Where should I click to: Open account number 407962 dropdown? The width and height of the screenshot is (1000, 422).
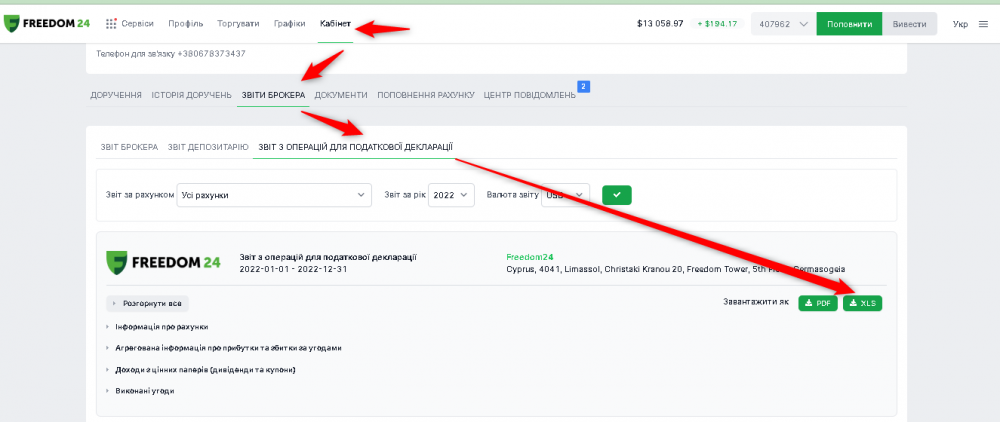pyautogui.click(x=783, y=24)
